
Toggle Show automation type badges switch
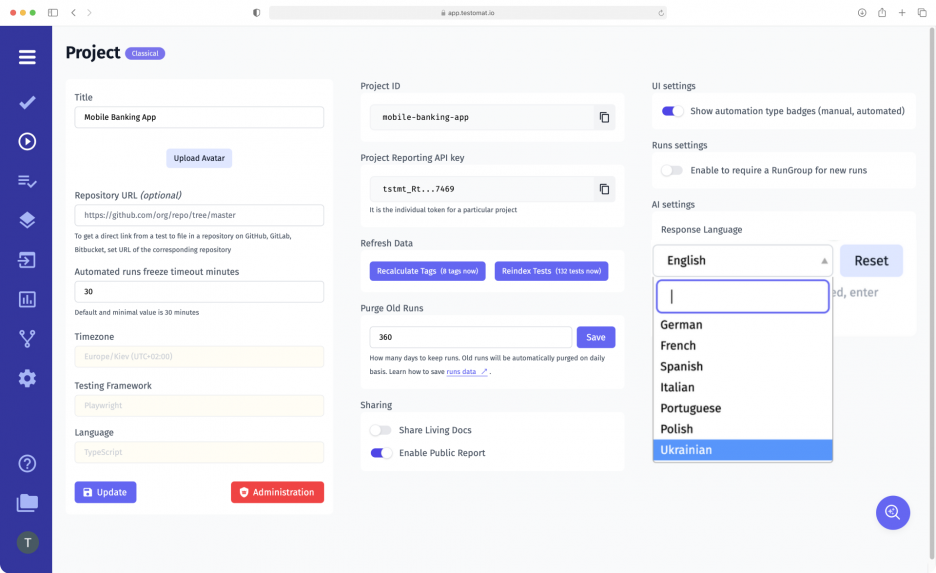click(673, 111)
